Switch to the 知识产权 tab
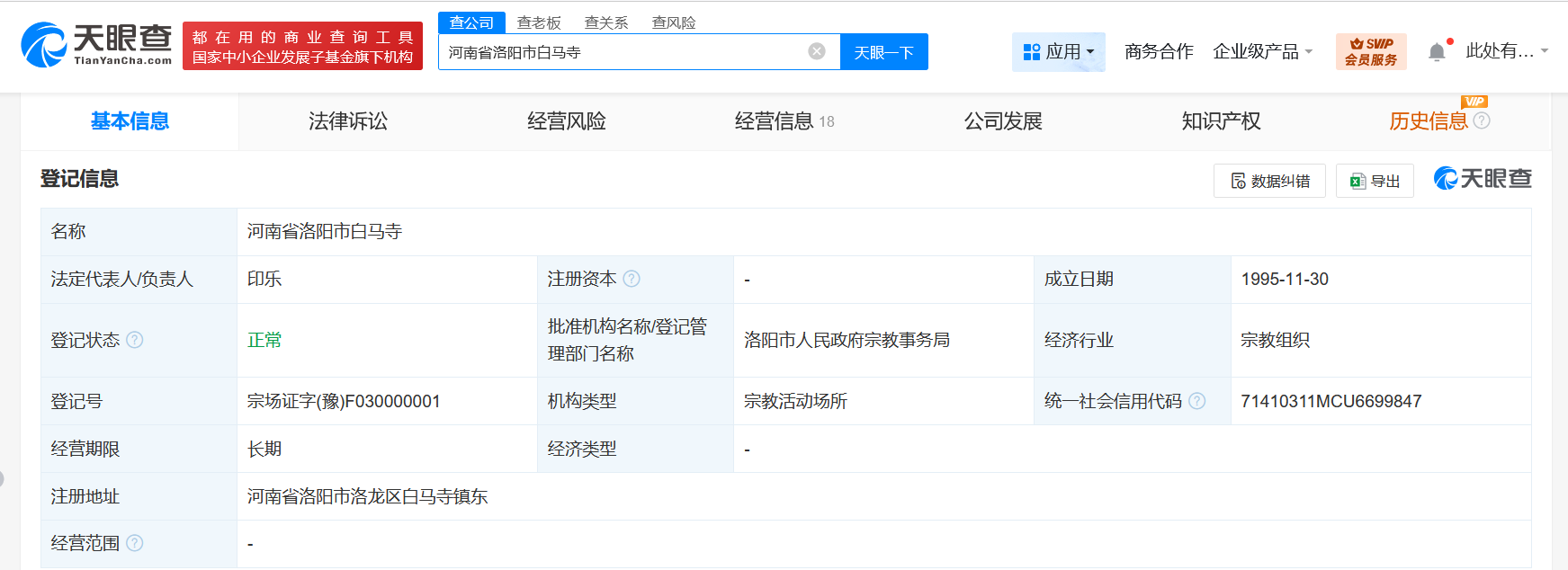Image resolution: width=1568 pixels, height=570 pixels. (1221, 121)
